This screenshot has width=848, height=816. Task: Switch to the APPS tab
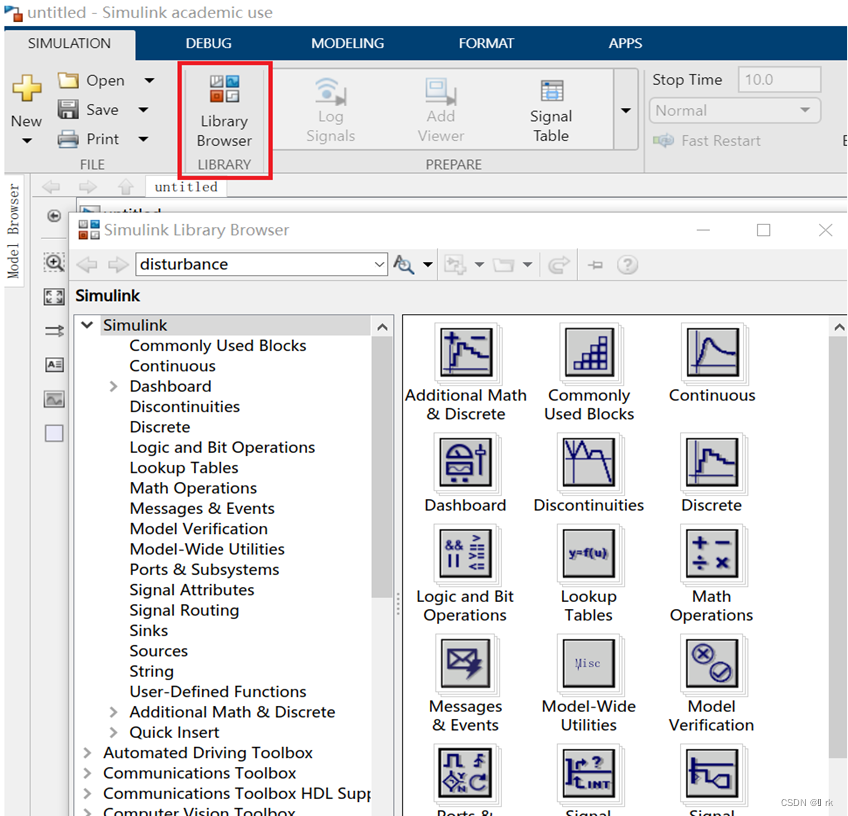pyautogui.click(x=625, y=43)
